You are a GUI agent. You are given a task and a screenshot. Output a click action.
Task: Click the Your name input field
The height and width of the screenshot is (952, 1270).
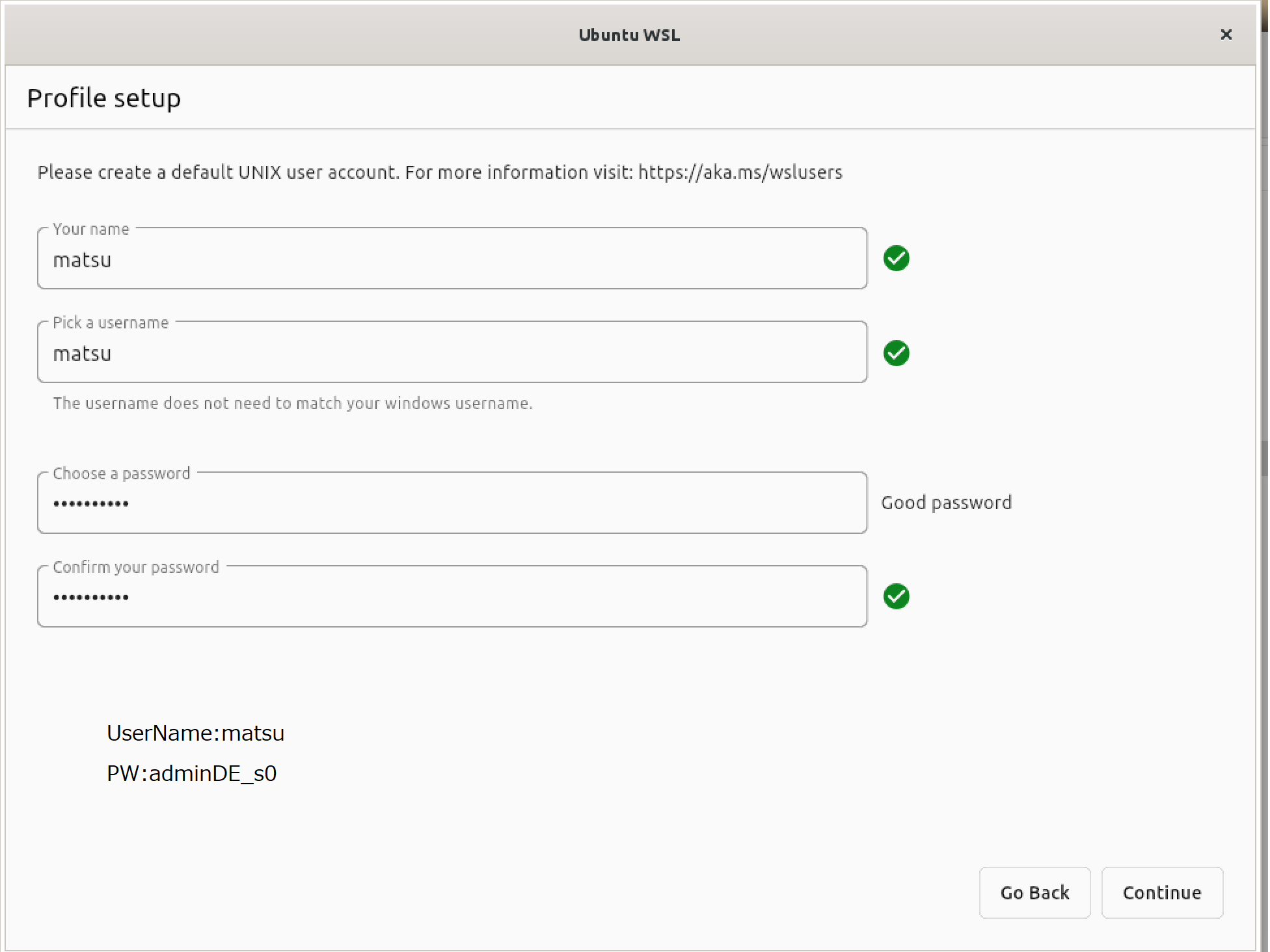coord(452,259)
